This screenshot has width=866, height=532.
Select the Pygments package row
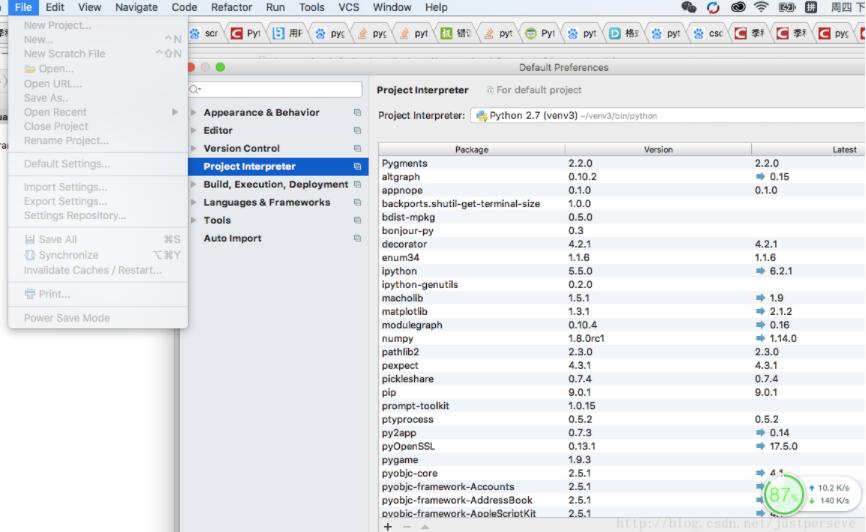[622, 164]
